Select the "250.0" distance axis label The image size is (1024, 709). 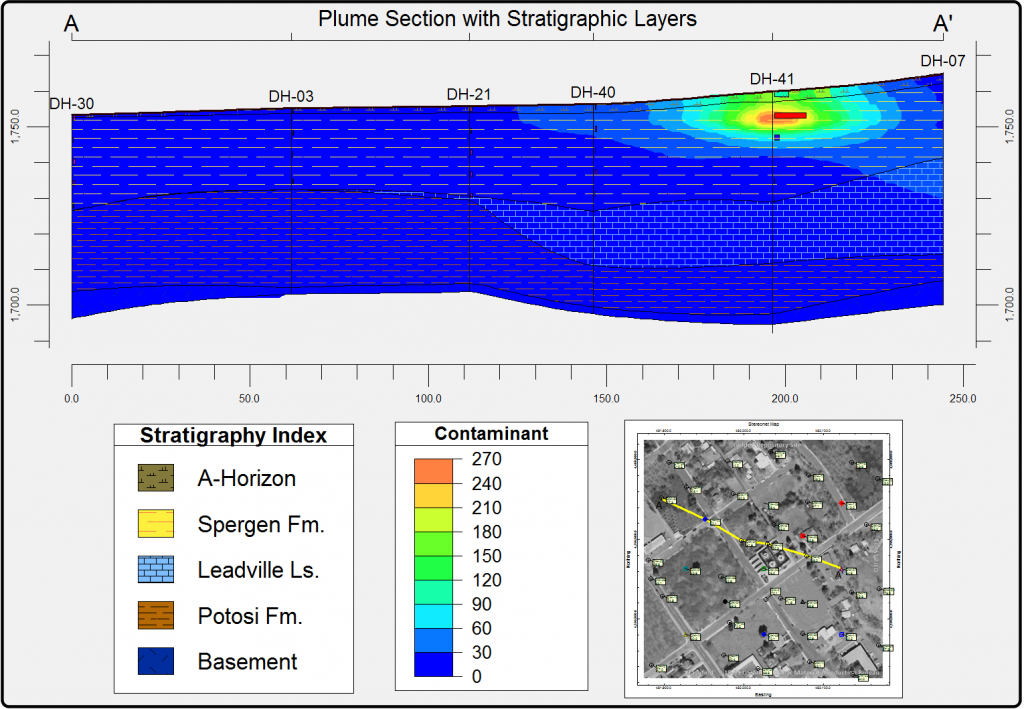[x=963, y=398]
